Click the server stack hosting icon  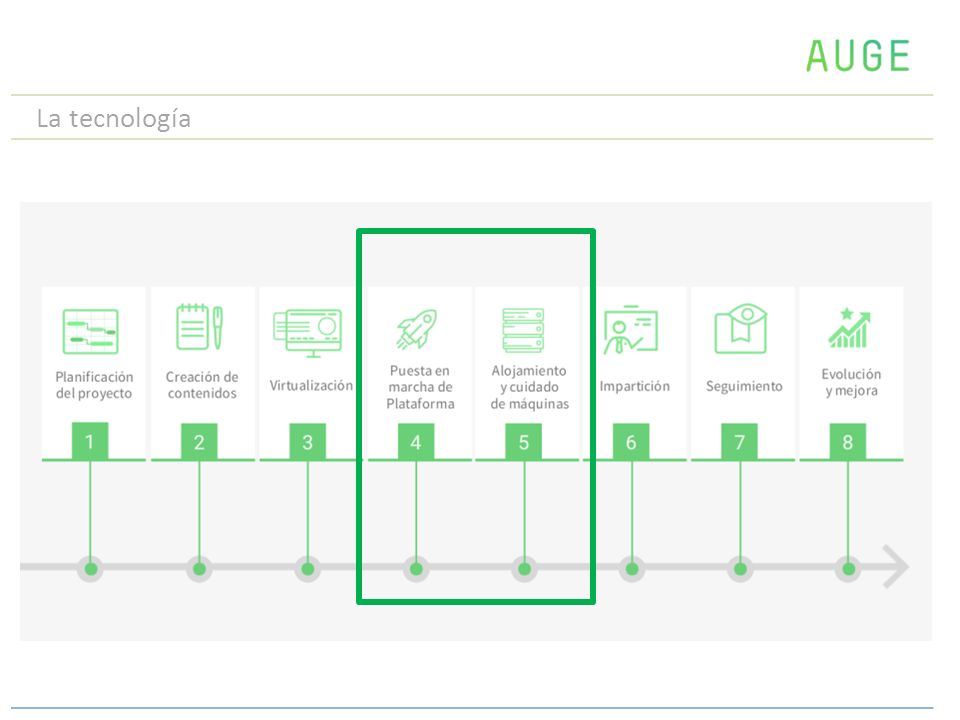pyautogui.click(x=523, y=330)
